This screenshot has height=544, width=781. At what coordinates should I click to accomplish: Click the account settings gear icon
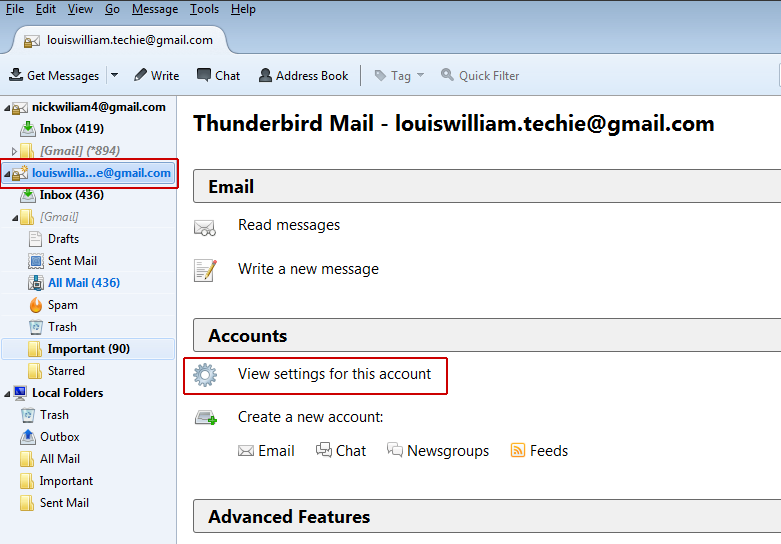pos(205,375)
